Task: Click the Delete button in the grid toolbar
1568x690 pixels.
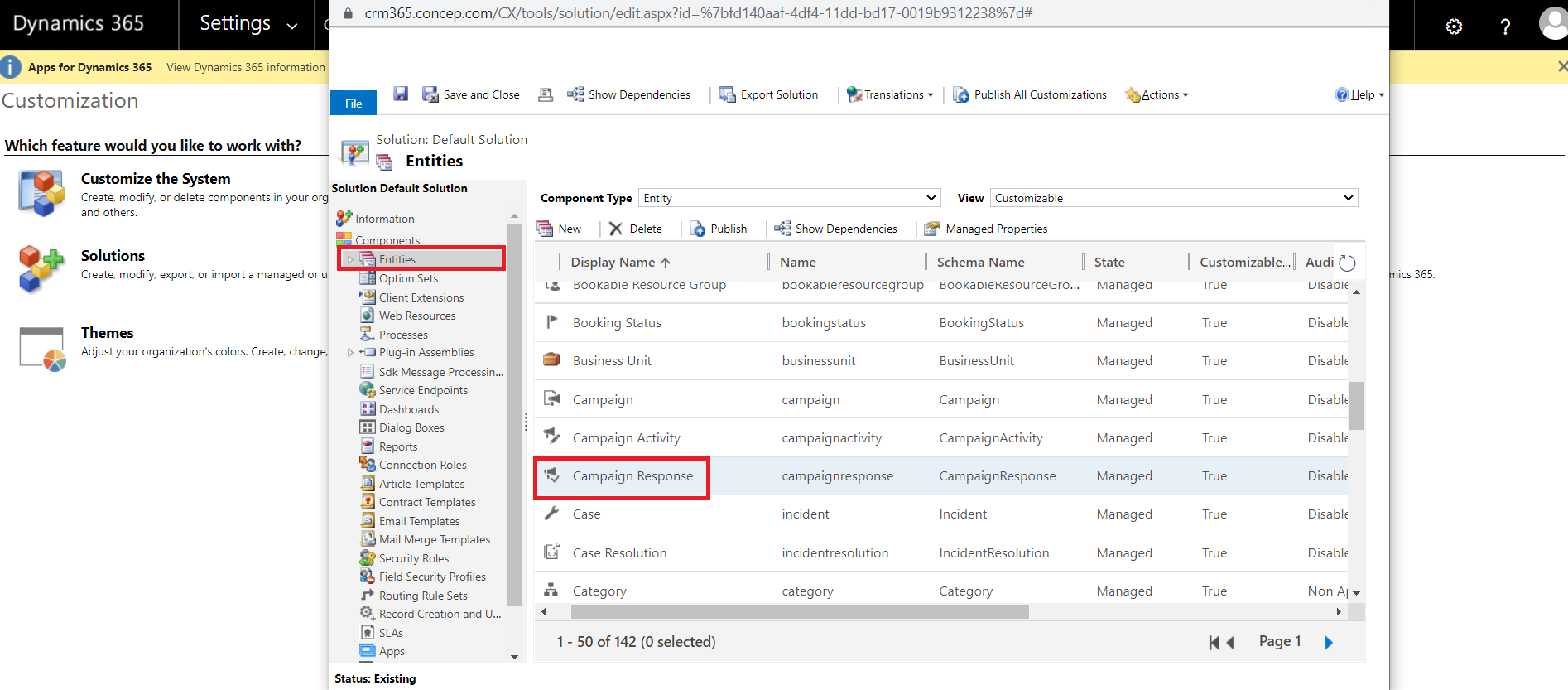Action: click(636, 229)
